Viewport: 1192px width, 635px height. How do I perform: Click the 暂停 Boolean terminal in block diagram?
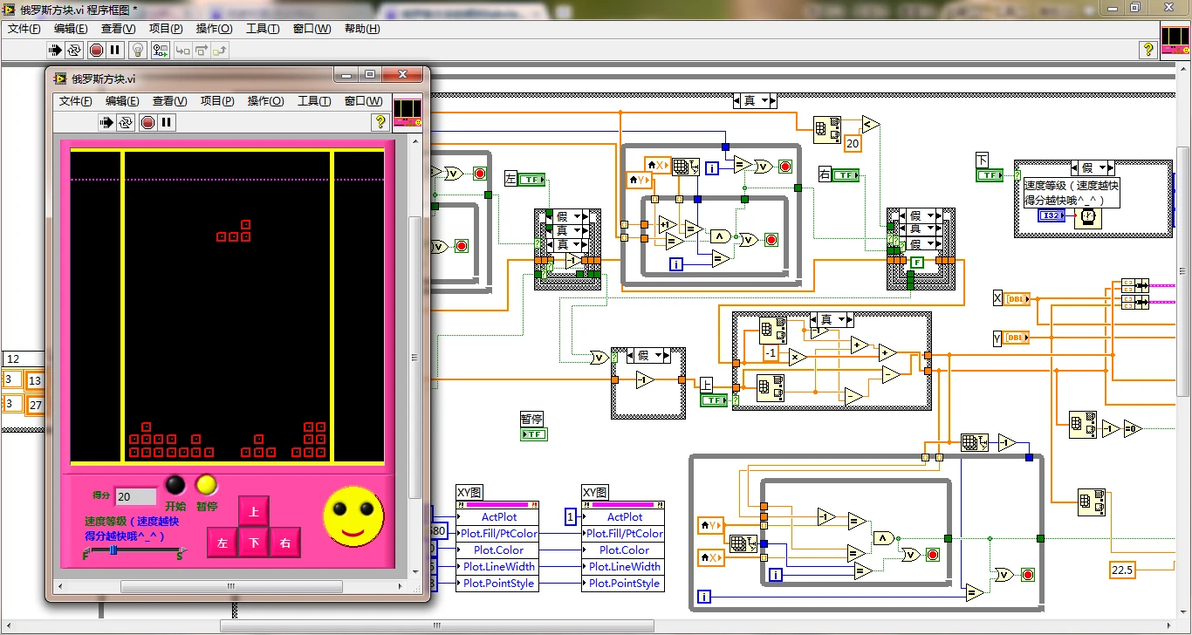(532, 434)
